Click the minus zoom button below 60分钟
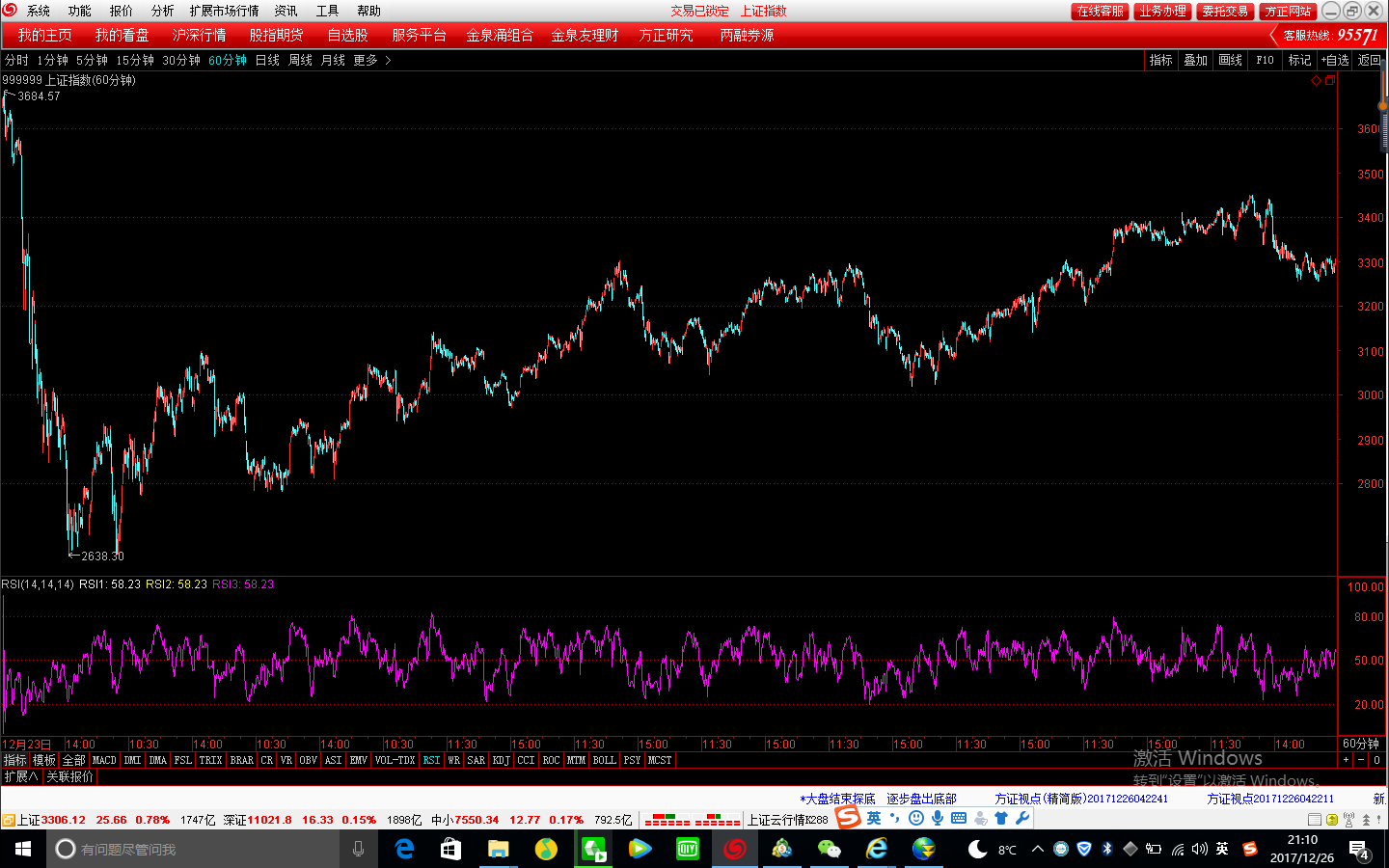Image resolution: width=1389 pixels, height=868 pixels. [x=1361, y=760]
